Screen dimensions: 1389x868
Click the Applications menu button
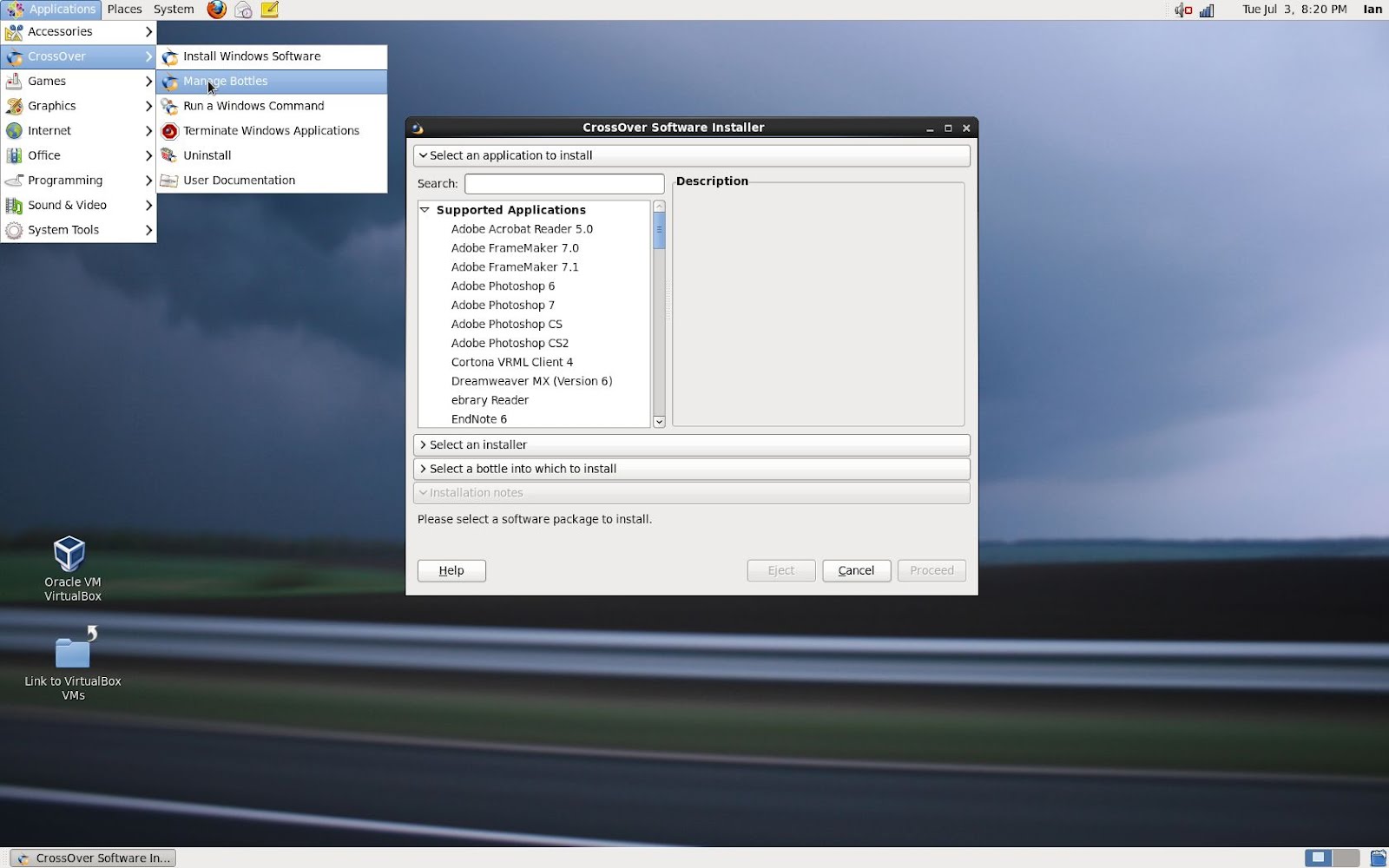[51, 10]
